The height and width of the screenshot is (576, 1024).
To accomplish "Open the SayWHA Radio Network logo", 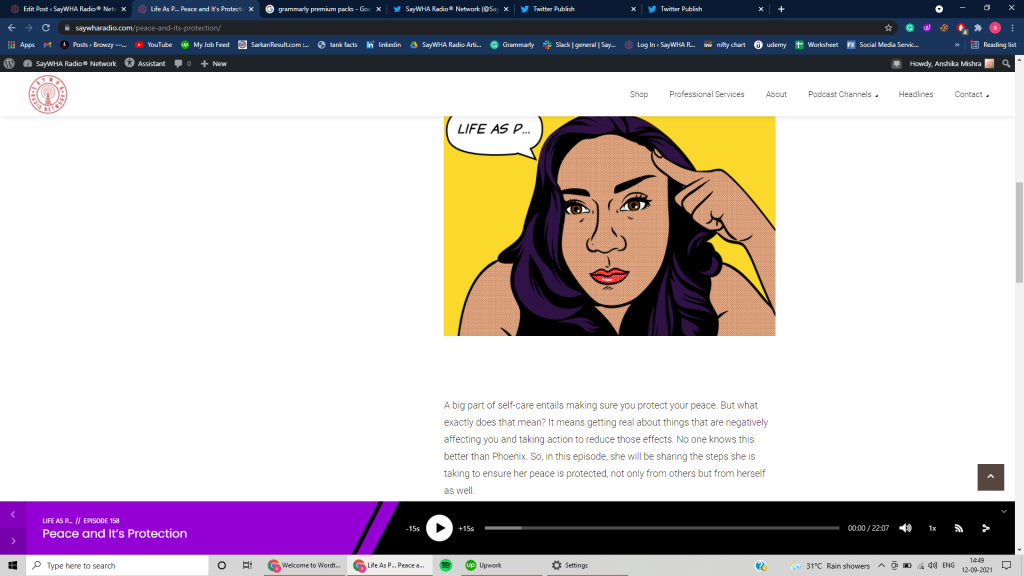I will coord(48,95).
